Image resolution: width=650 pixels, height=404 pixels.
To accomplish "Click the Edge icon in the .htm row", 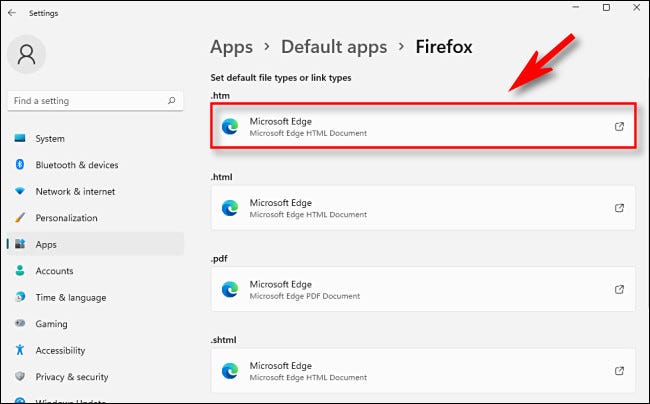I will coord(230,127).
